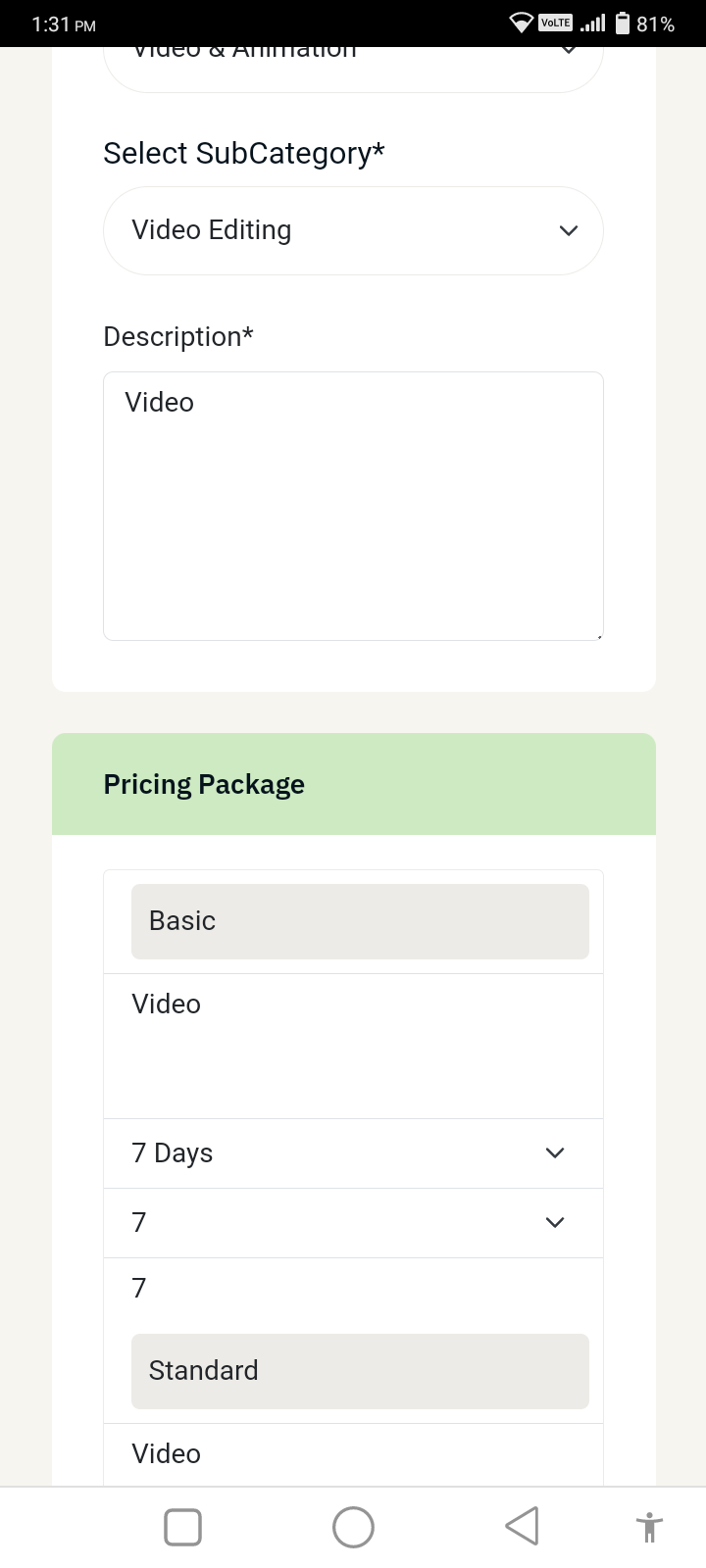The height and width of the screenshot is (1568, 706).
Task: Open recent apps square icon
Action: (183, 1526)
